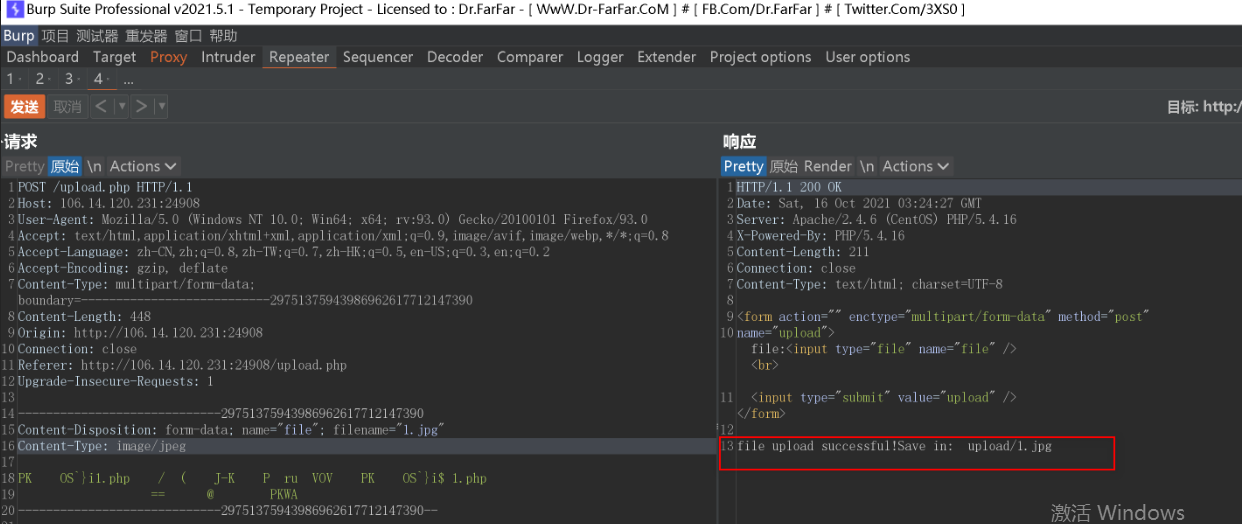
Task: Open the 帮助 help menu
Action: tap(223, 35)
